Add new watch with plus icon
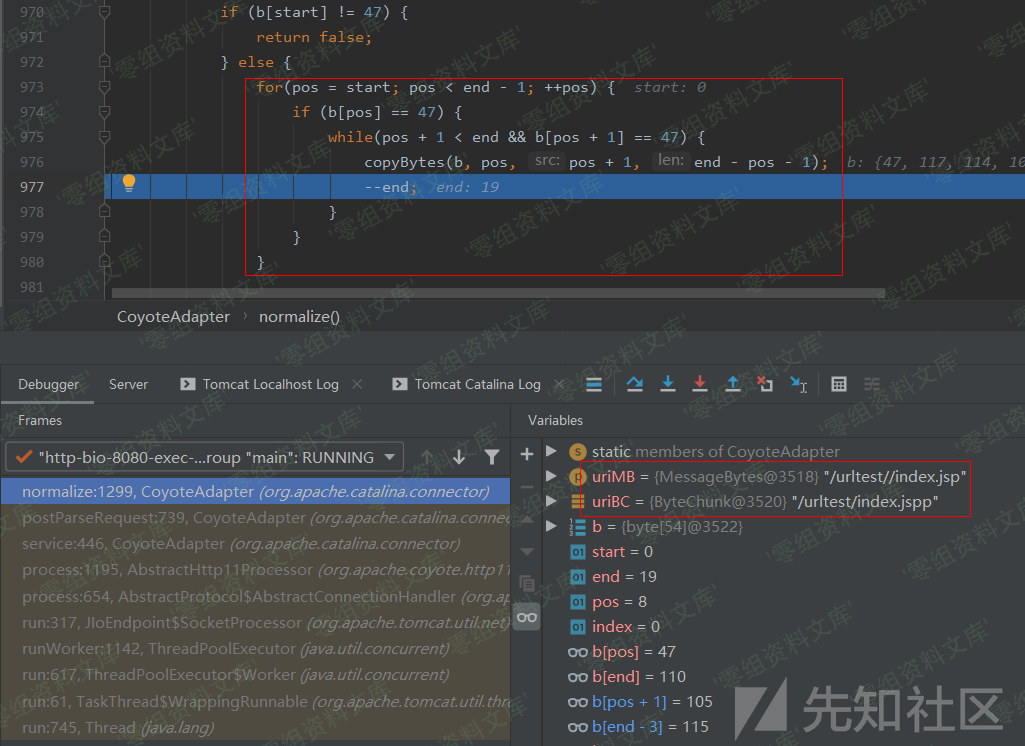This screenshot has width=1025, height=746. point(527,454)
